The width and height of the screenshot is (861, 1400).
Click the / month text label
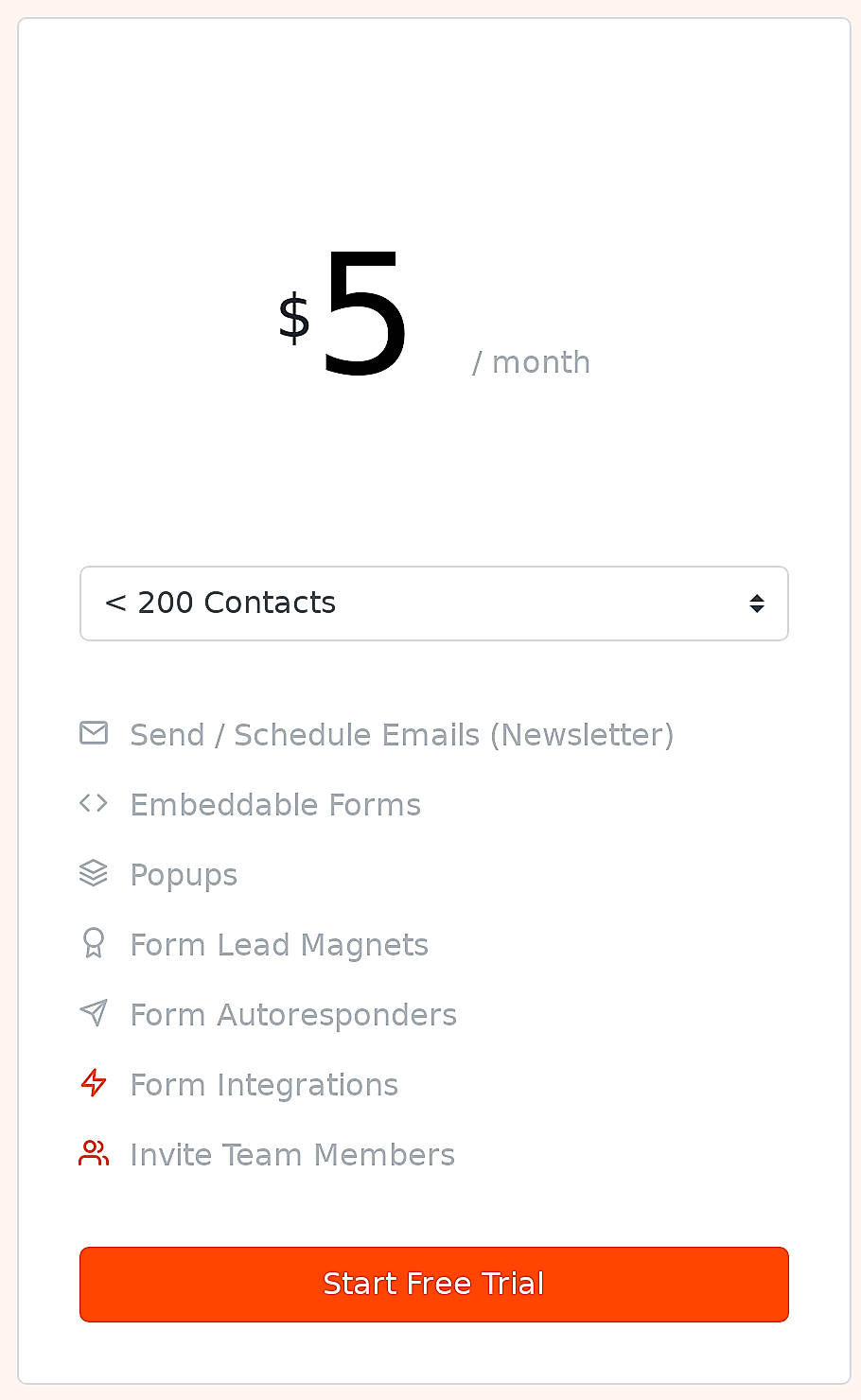click(x=532, y=361)
